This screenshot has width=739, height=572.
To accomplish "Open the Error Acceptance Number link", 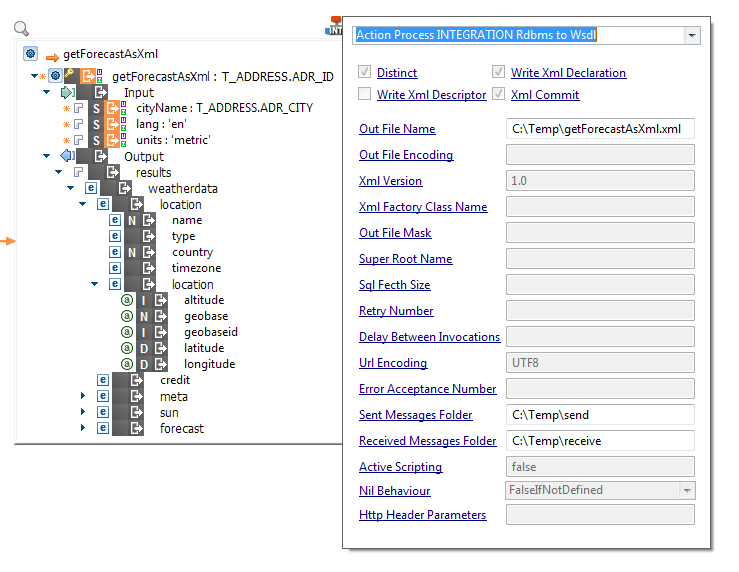I will pyautogui.click(x=427, y=389).
